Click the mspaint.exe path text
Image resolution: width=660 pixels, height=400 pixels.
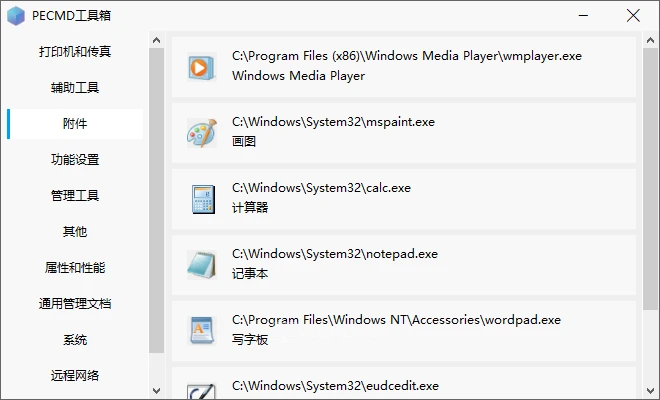(x=333, y=122)
